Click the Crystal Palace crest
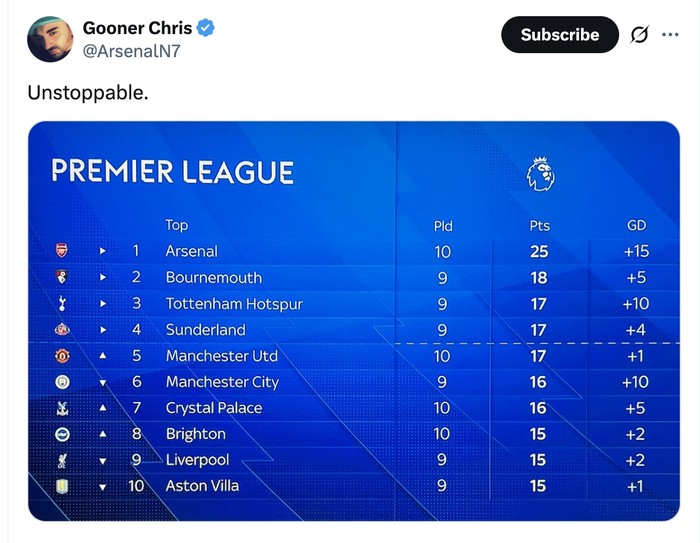The width and height of the screenshot is (700, 543). pos(62,407)
